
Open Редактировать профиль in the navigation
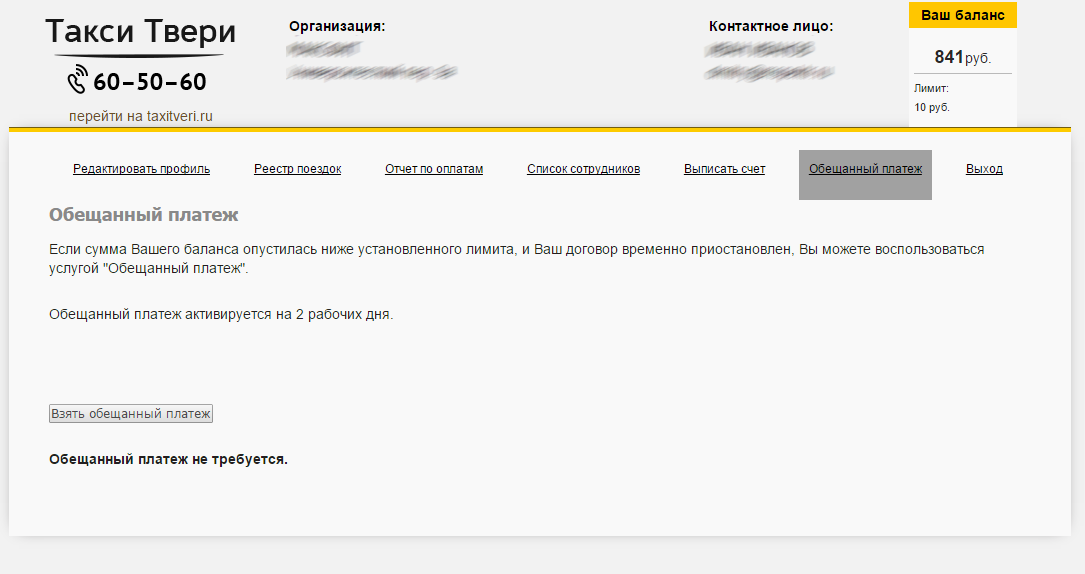pos(141,169)
